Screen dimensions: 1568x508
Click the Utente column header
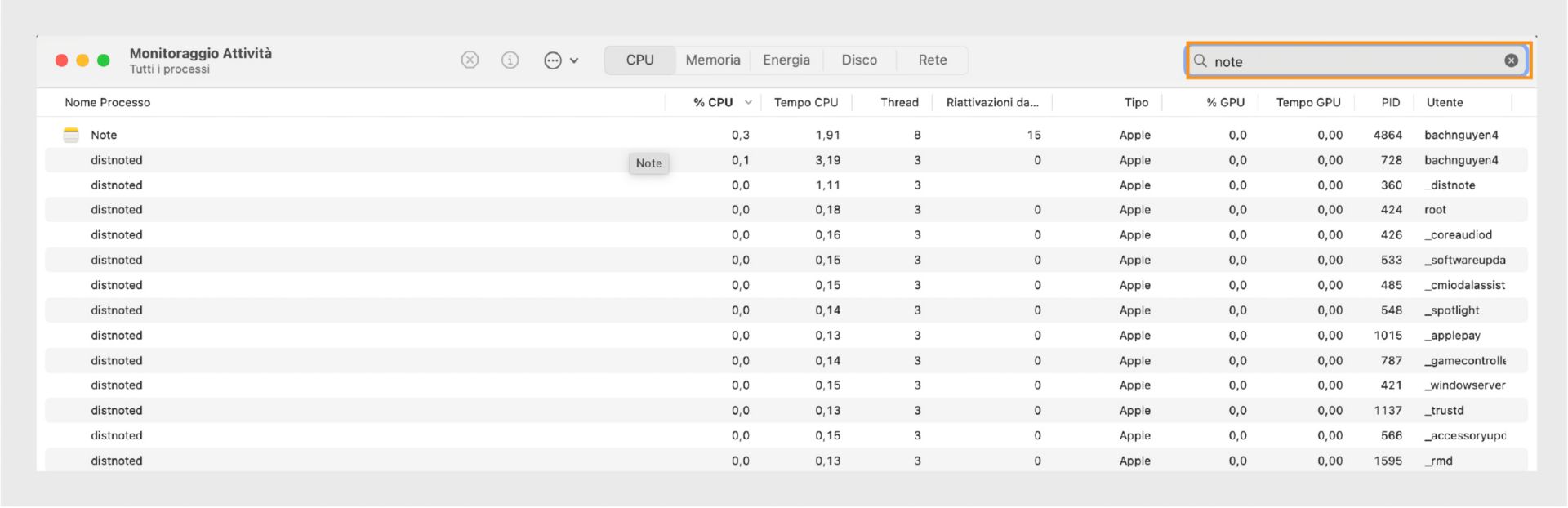(x=1445, y=102)
